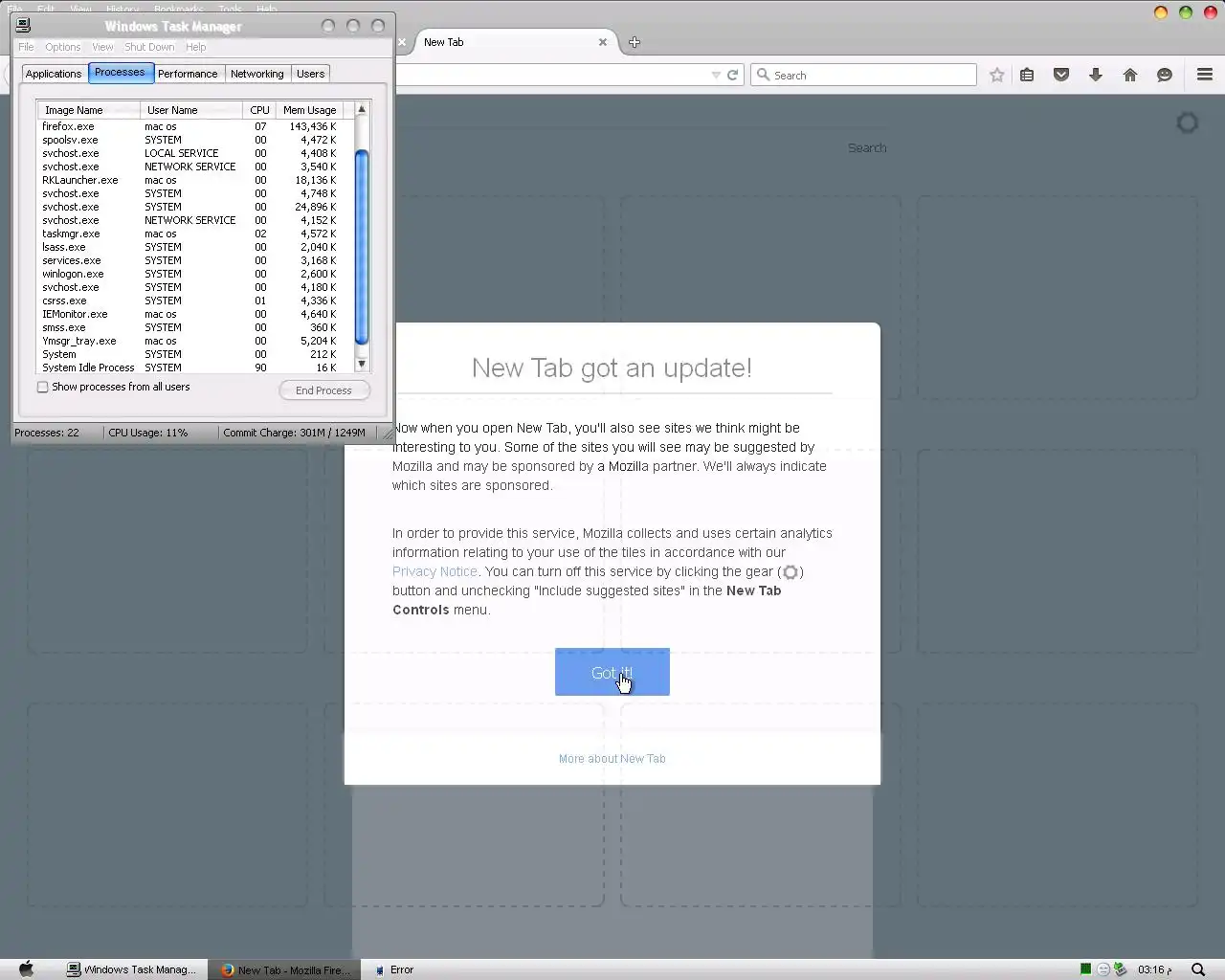
Task: Select the smss.exe process row
Action: pyautogui.click(x=189, y=327)
